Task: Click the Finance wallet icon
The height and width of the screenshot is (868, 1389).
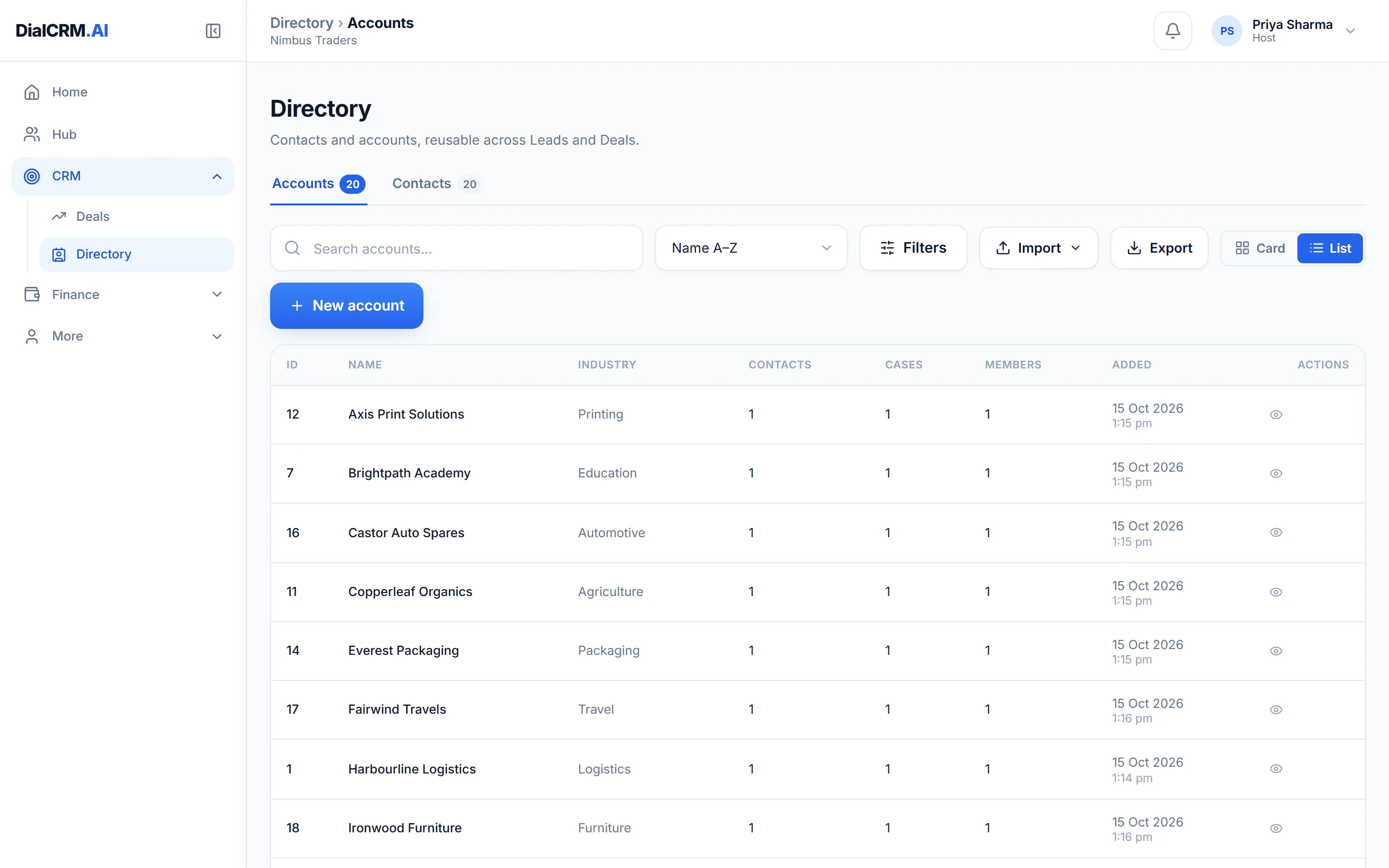Action: click(31, 295)
